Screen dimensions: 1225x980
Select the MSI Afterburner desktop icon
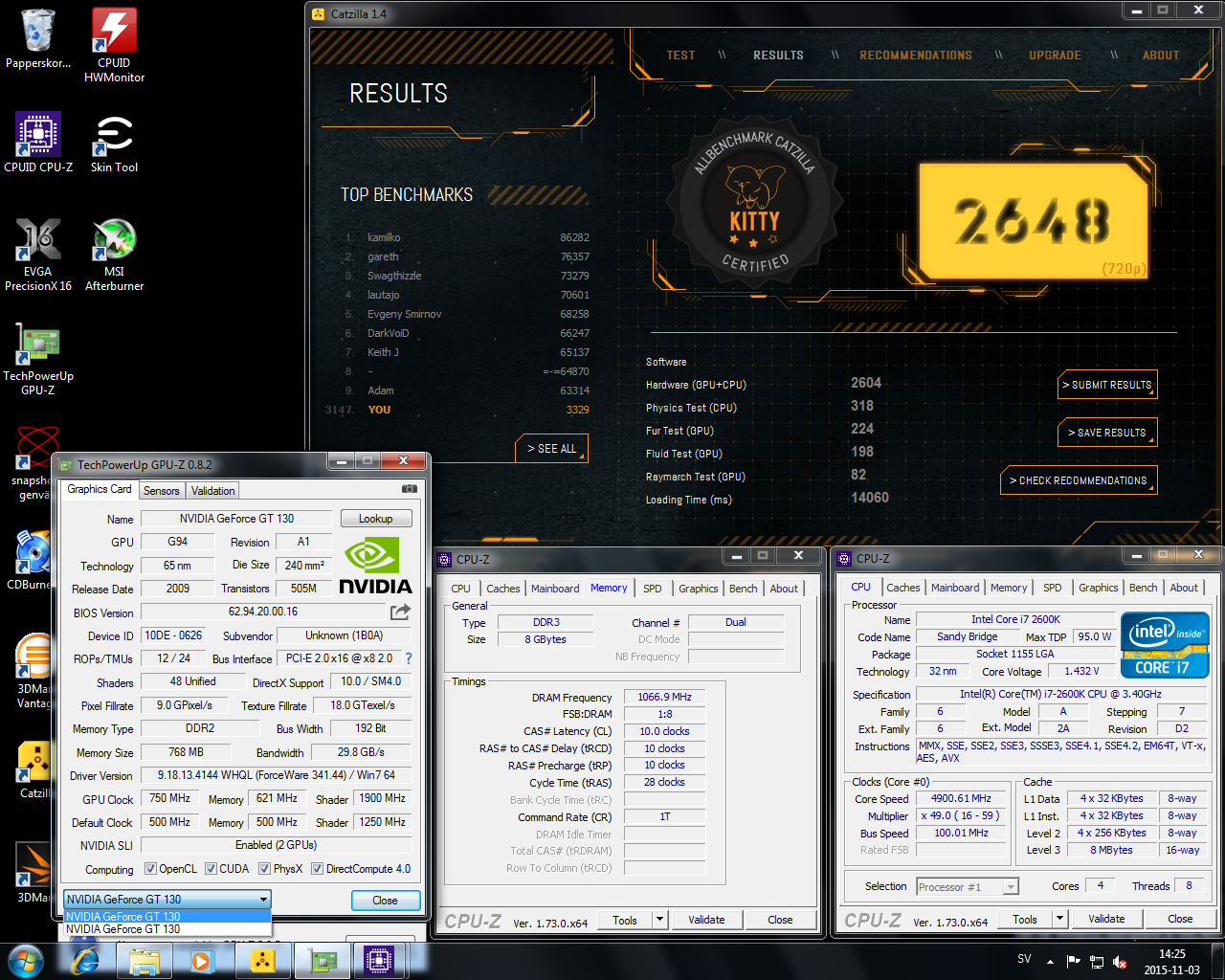[x=114, y=254]
